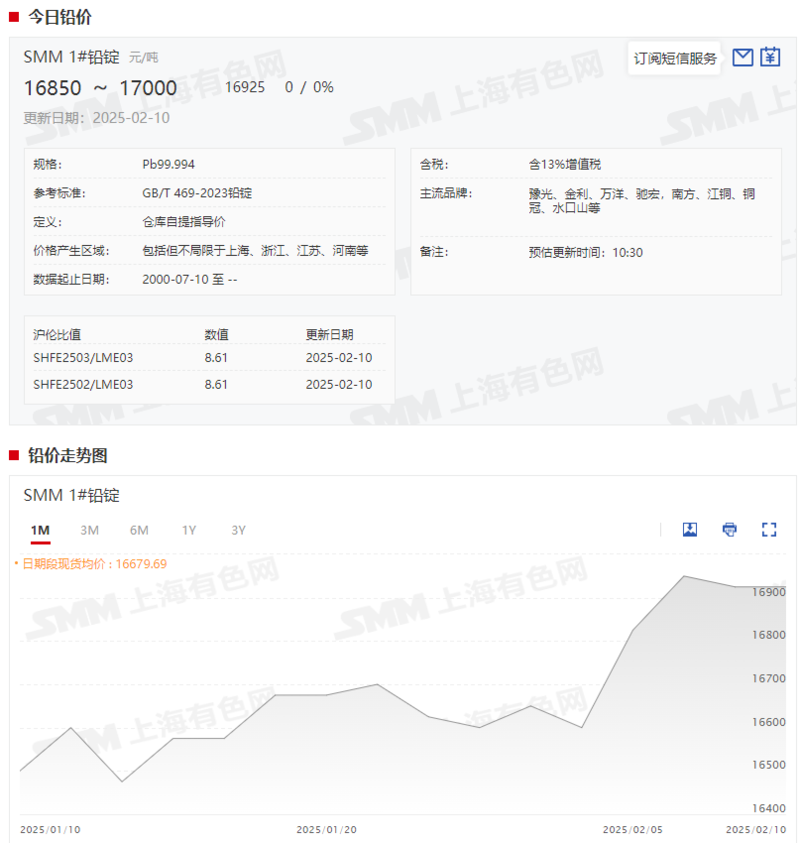Print the SMM 1#铅锭 price chart
800x843 pixels.
(728, 529)
